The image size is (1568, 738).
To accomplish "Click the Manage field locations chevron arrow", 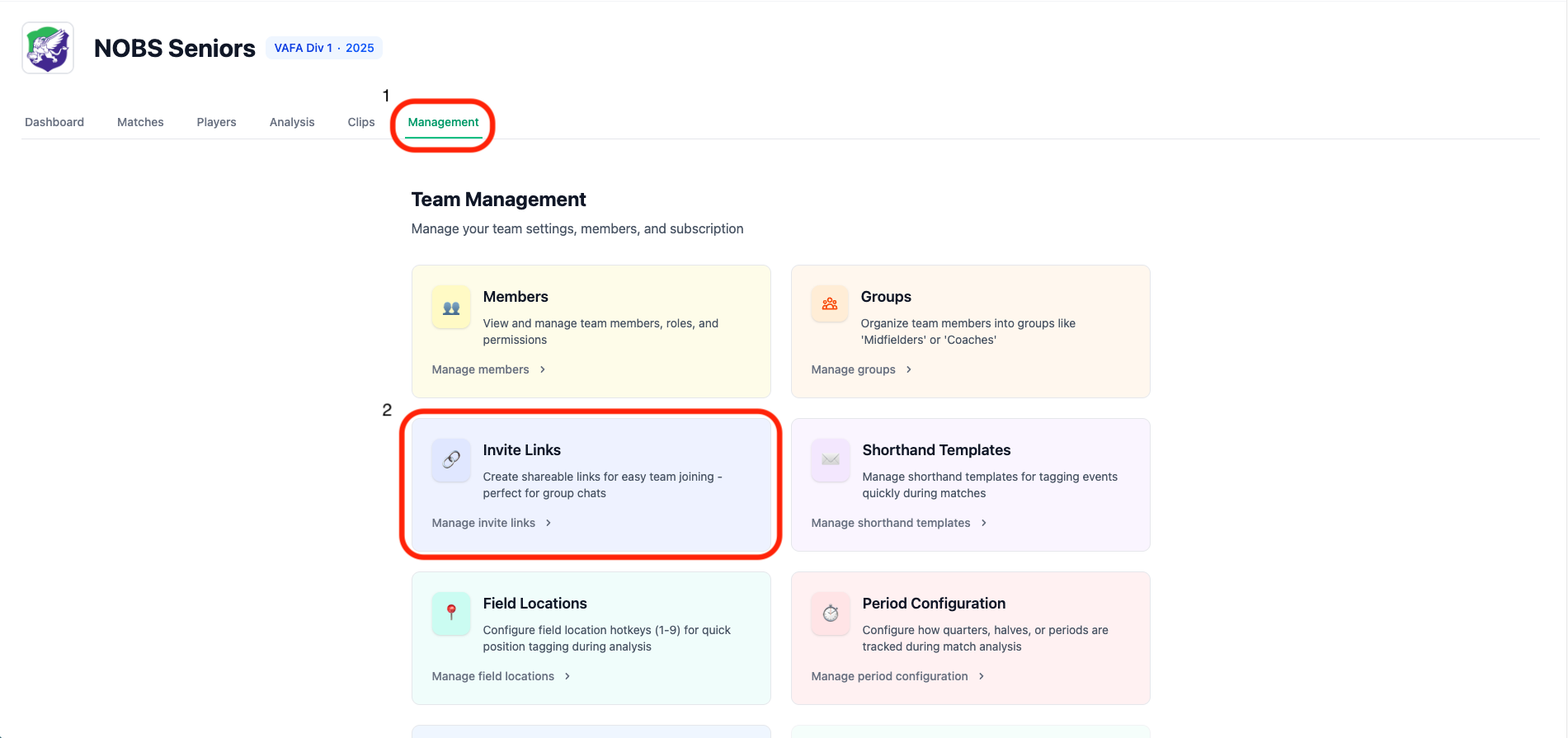I will tap(567, 676).
